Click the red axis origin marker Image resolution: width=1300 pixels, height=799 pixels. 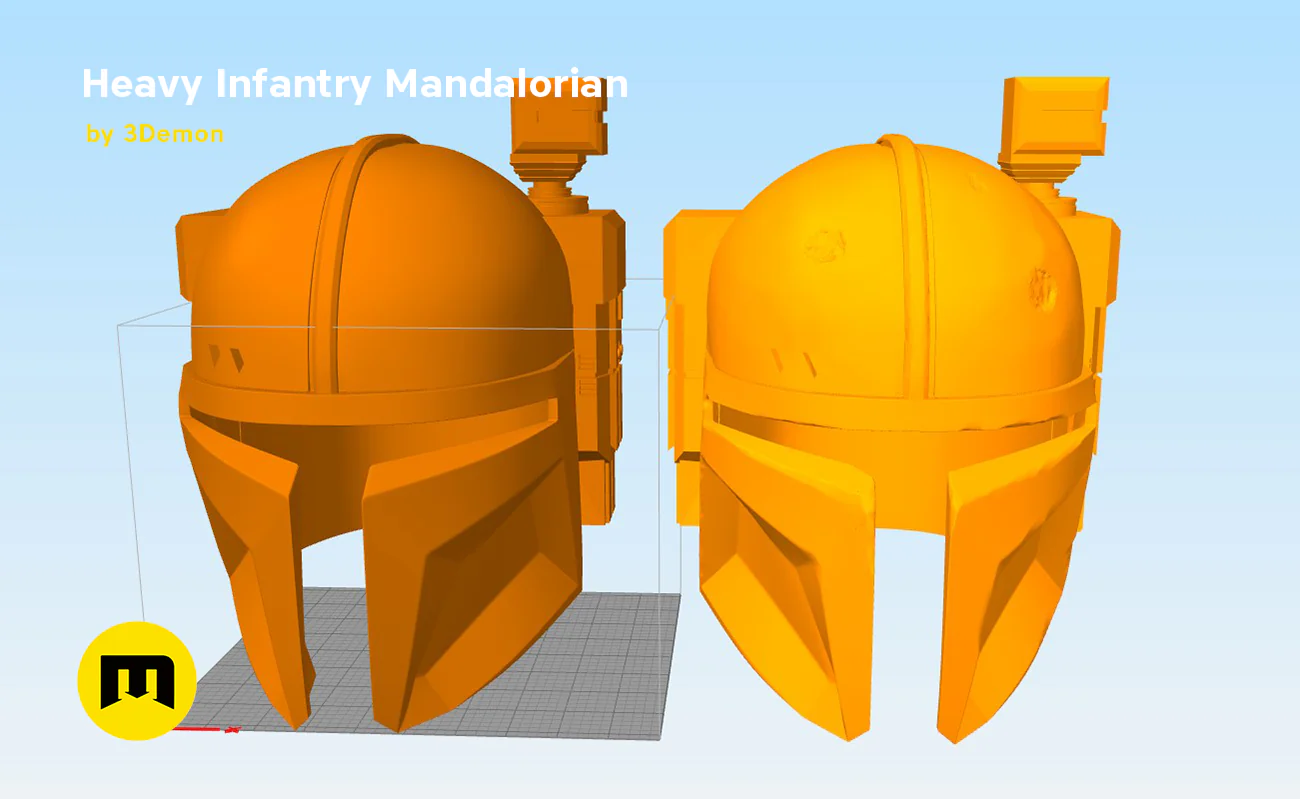point(205,729)
